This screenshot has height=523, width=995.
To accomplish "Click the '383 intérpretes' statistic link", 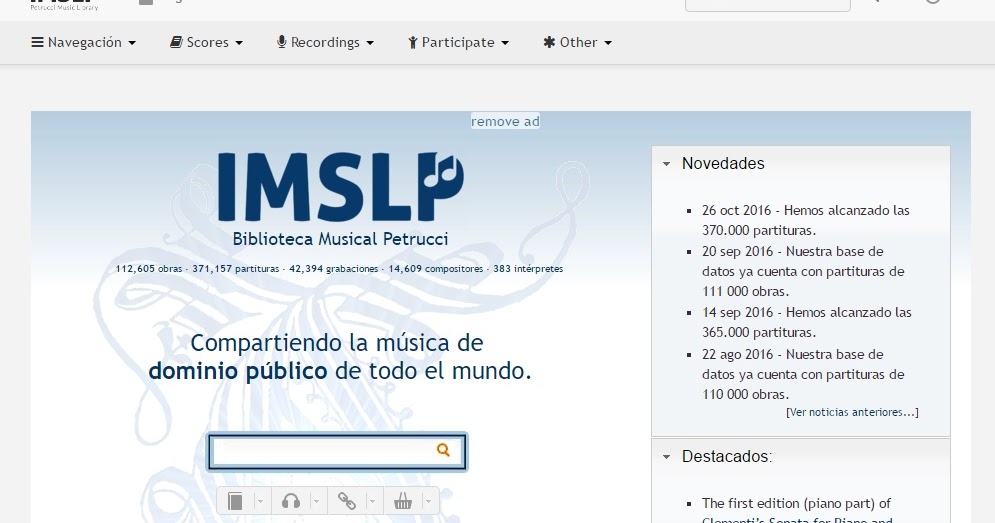I will [528, 268].
